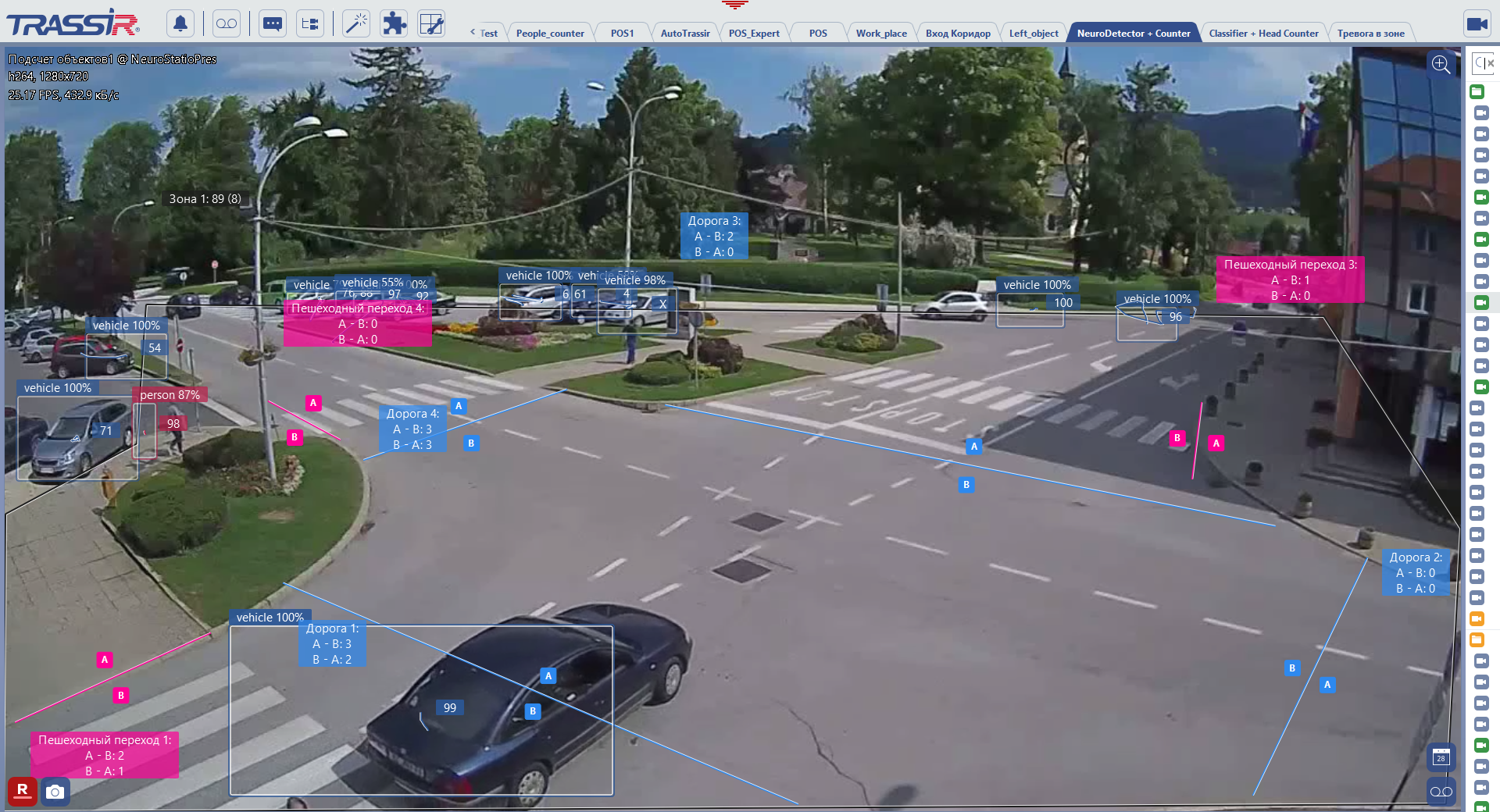Click the alarm bell icon

point(180,23)
